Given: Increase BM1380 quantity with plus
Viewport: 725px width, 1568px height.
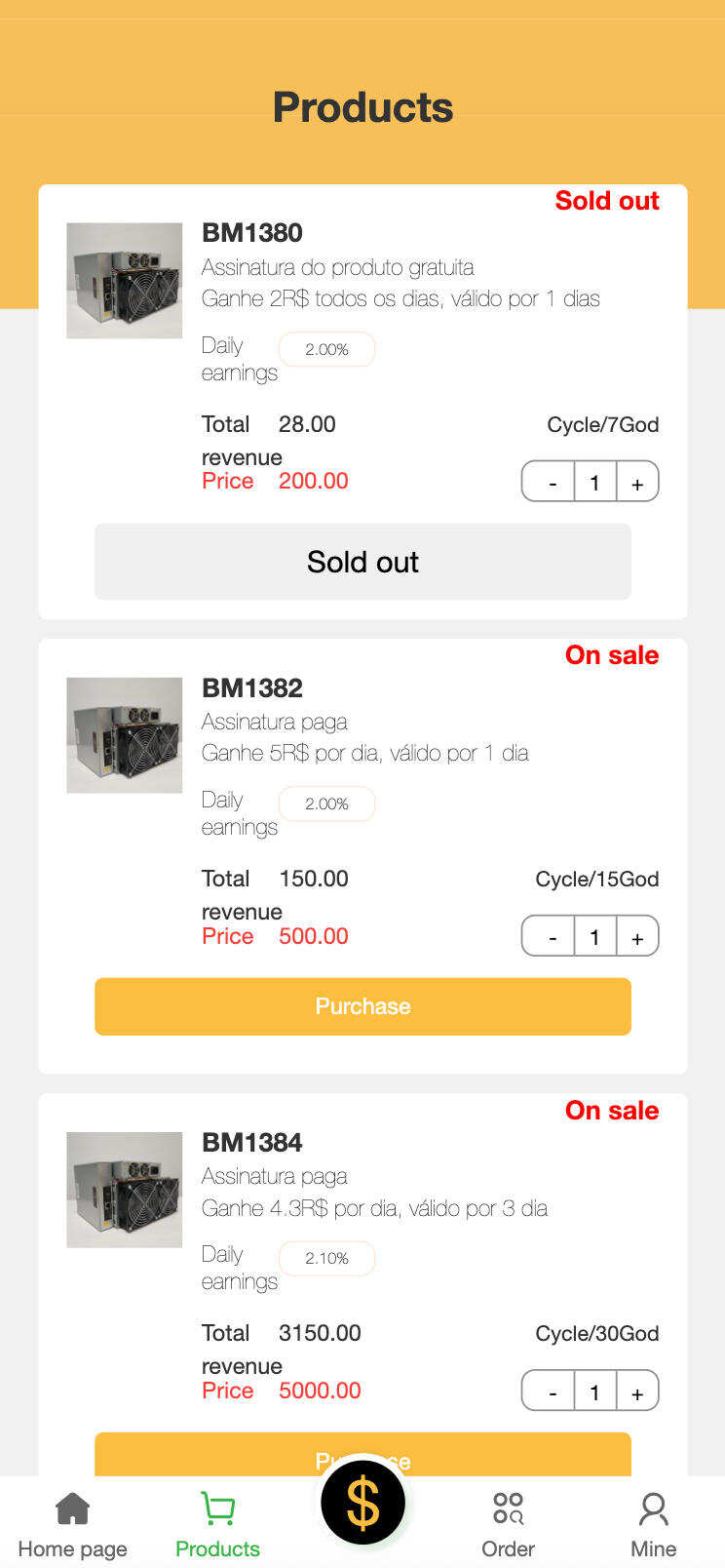Looking at the screenshot, I should pyautogui.click(x=637, y=482).
